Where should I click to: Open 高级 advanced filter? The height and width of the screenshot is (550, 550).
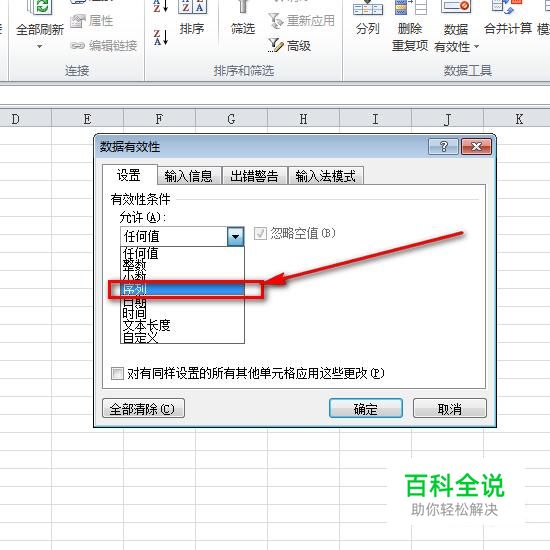click(x=290, y=45)
